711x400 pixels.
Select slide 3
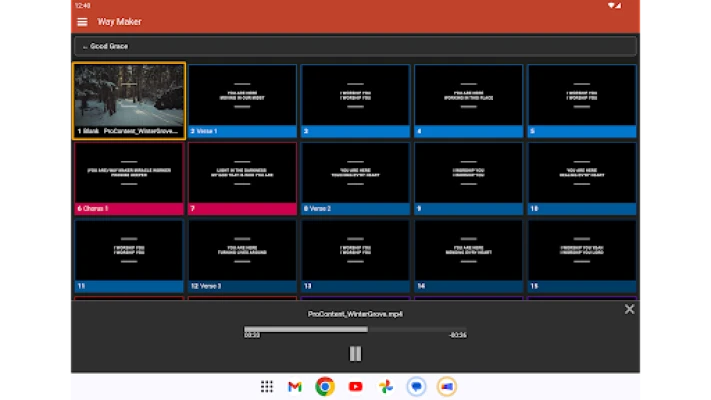pyautogui.click(x=356, y=101)
